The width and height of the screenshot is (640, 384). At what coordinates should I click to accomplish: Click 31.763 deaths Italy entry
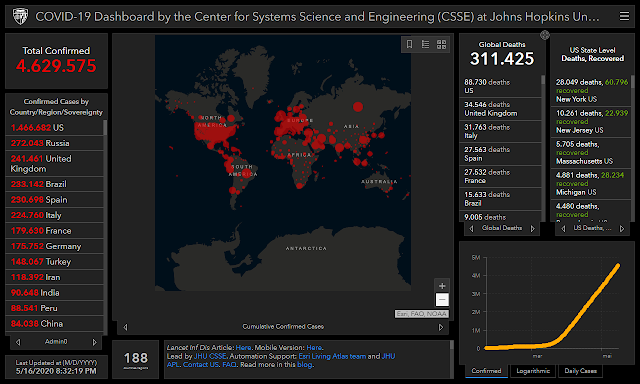click(x=500, y=131)
